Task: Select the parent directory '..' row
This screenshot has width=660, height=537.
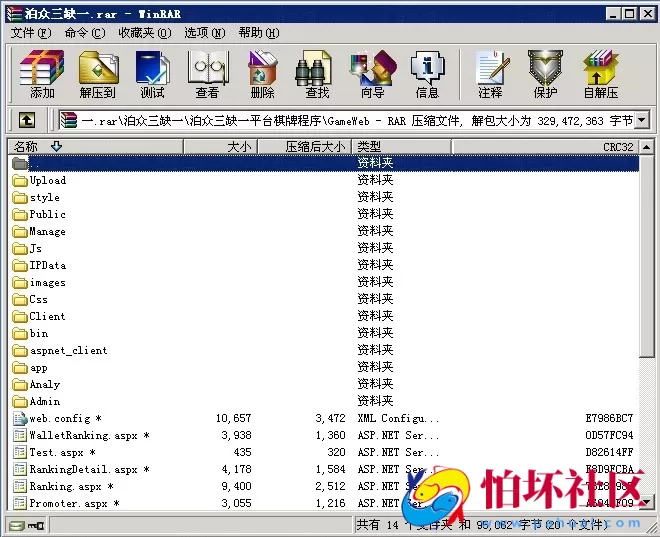Action: tap(324, 163)
